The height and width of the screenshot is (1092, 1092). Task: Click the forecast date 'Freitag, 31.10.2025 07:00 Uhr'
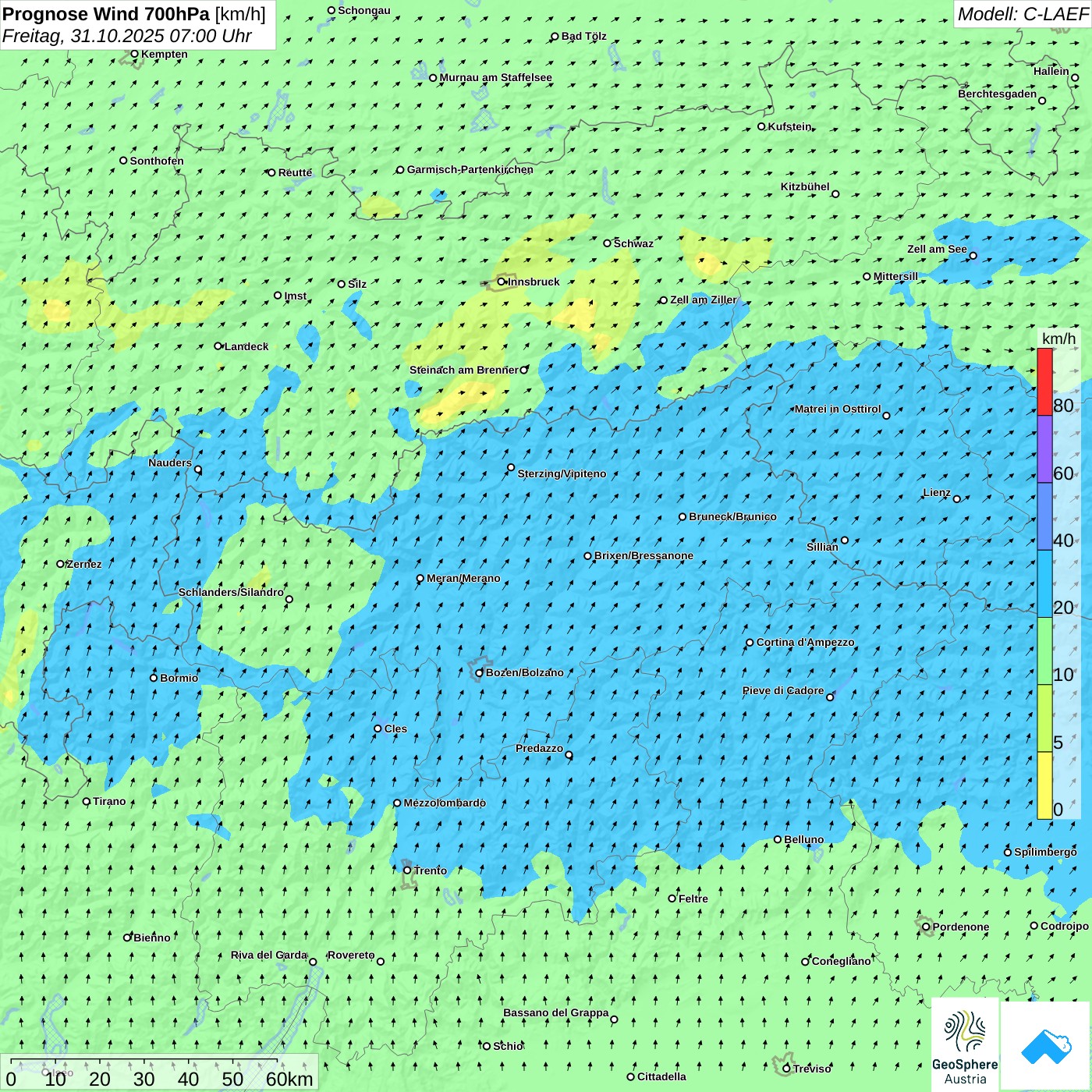click(x=127, y=36)
